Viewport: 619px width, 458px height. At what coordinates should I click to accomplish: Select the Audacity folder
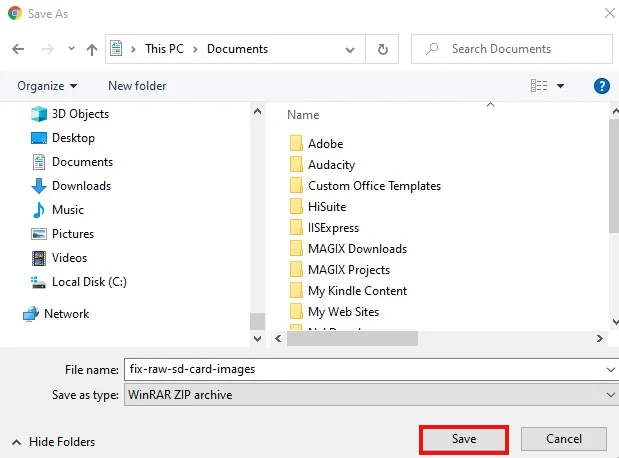[331, 165]
